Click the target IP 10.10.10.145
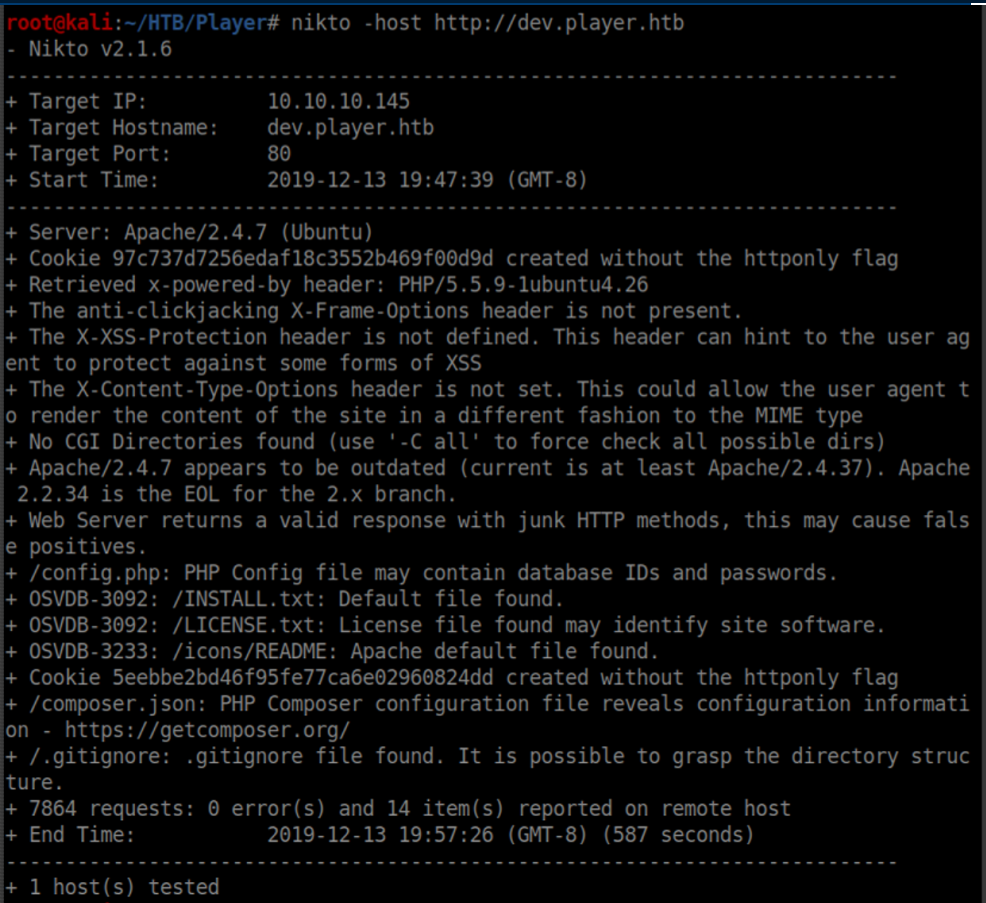Viewport: 986px width, 903px height. coord(338,101)
